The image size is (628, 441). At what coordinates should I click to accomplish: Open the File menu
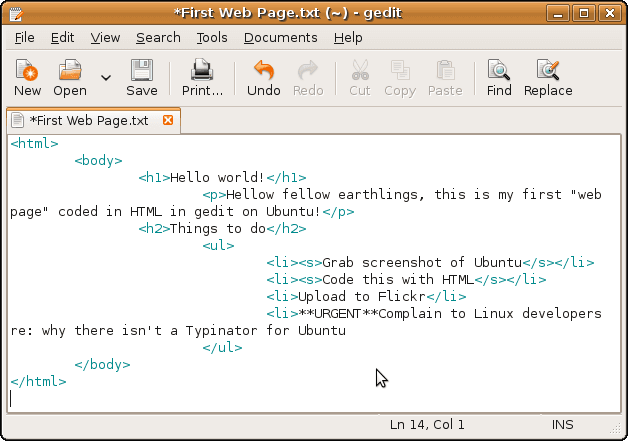(x=25, y=38)
